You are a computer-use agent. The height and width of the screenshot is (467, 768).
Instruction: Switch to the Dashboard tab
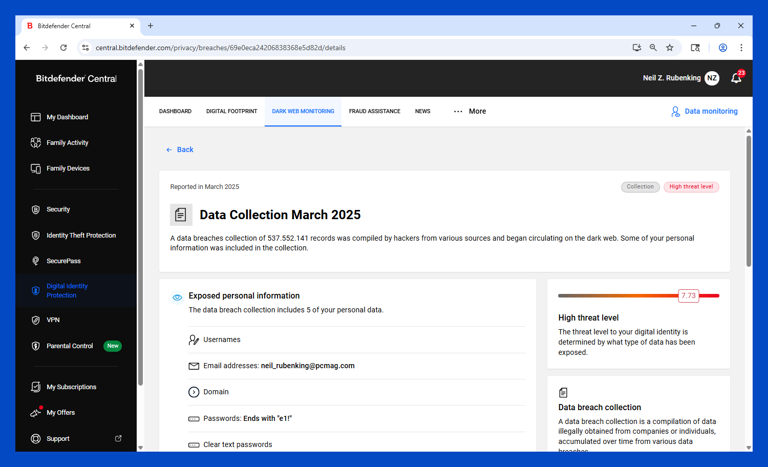[175, 111]
